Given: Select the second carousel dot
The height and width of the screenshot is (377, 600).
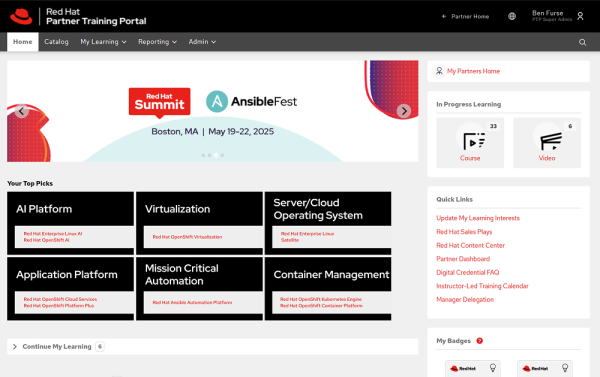Looking at the screenshot, I should (209, 155).
